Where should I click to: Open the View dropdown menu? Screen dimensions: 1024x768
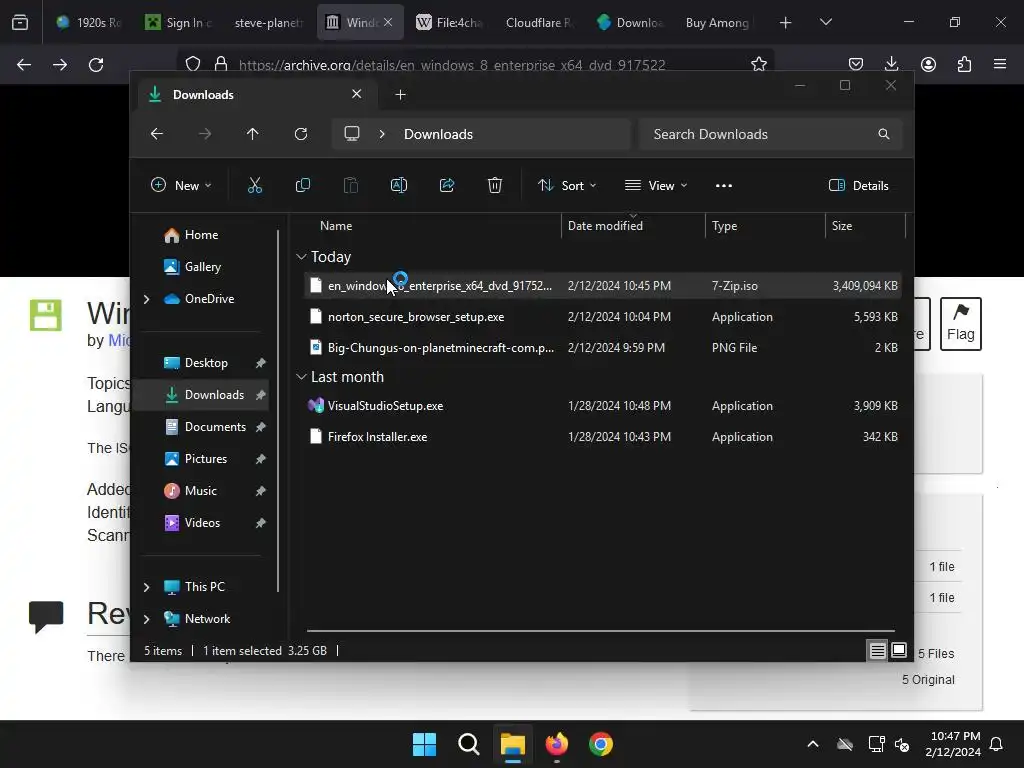pyautogui.click(x=656, y=185)
